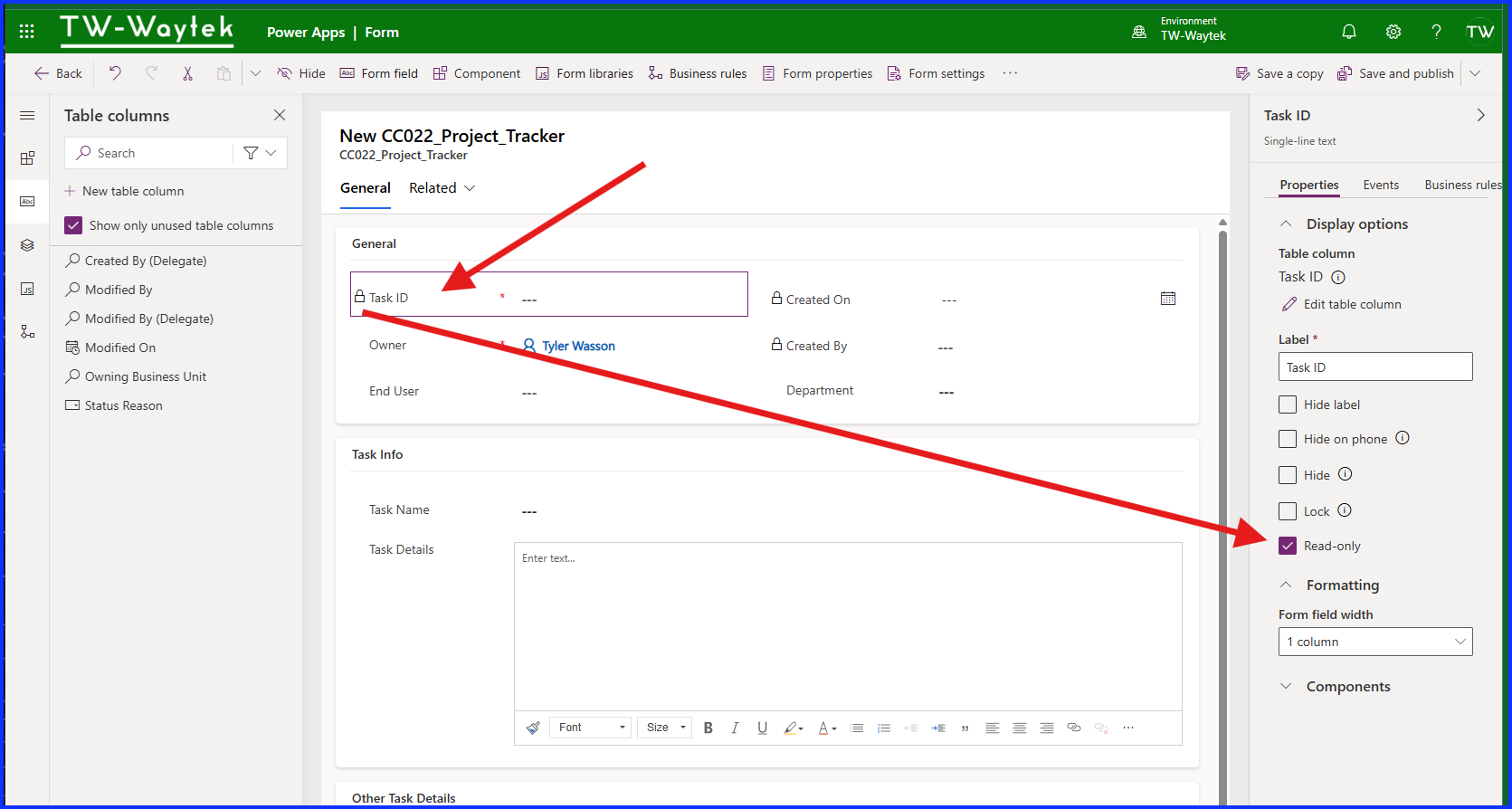The width and height of the screenshot is (1512, 809).
Task: Open the app launcher waffle icon
Action: (27, 32)
